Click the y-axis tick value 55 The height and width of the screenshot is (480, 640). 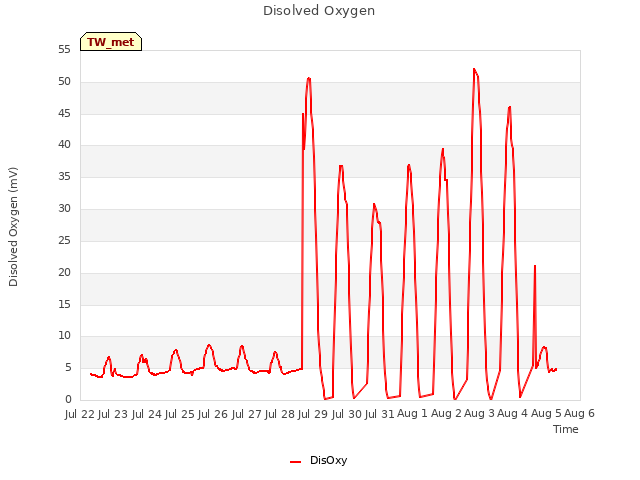(x=64, y=50)
